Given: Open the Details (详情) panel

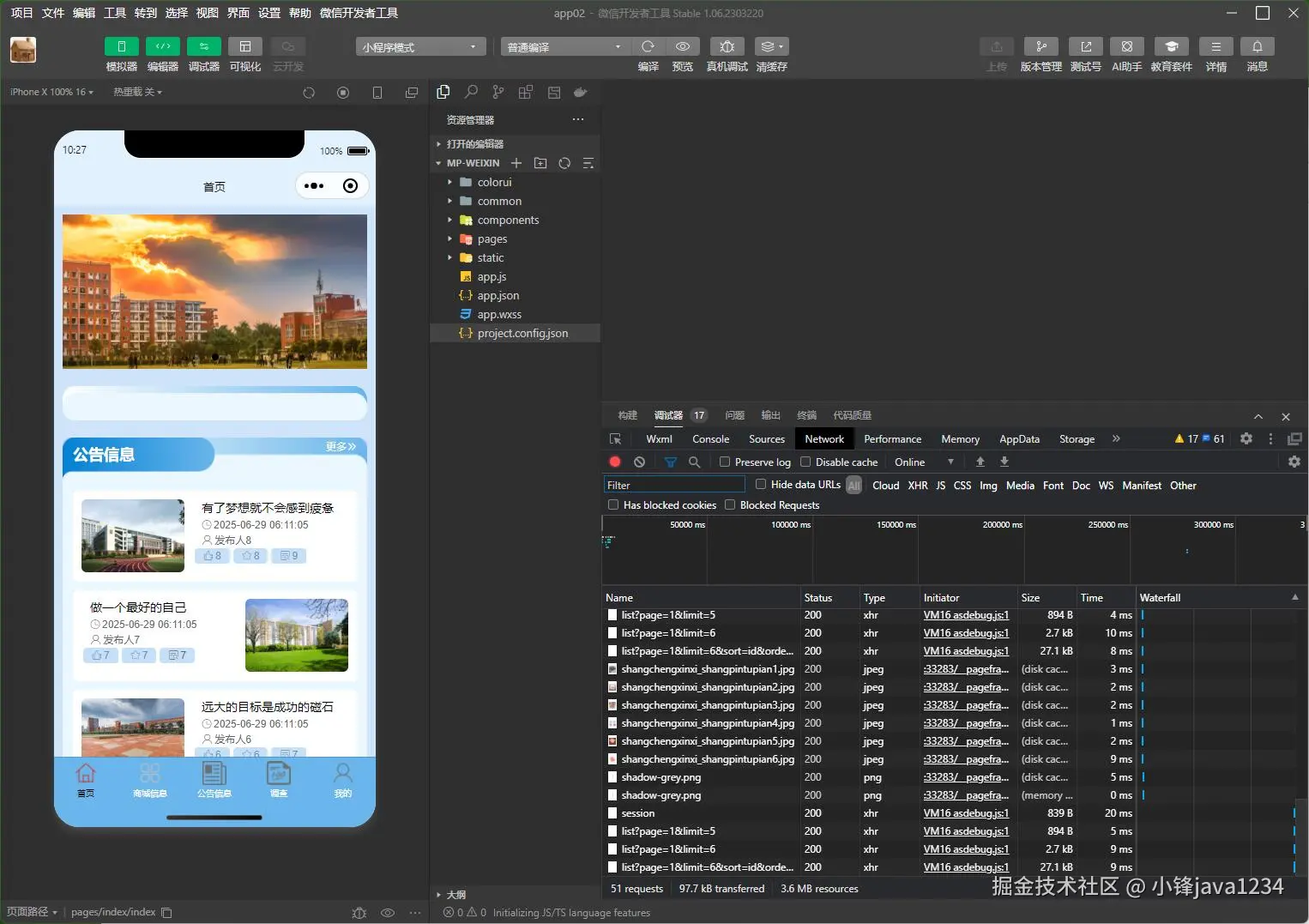Looking at the screenshot, I should point(1215,46).
